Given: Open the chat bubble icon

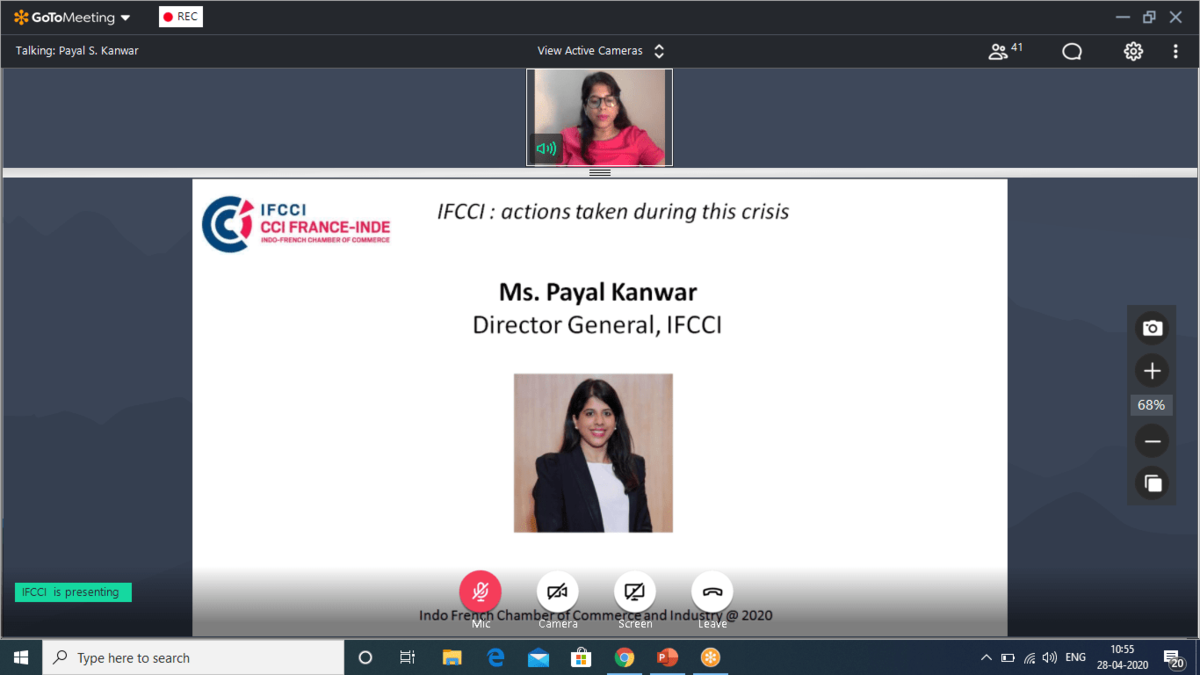Looking at the screenshot, I should pos(1072,51).
